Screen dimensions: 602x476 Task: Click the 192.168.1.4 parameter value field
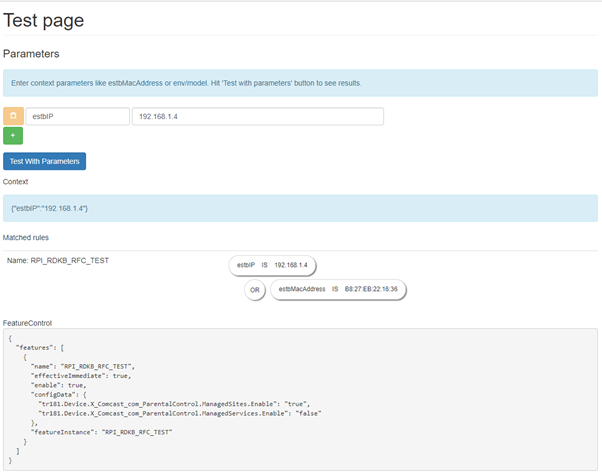pos(257,116)
